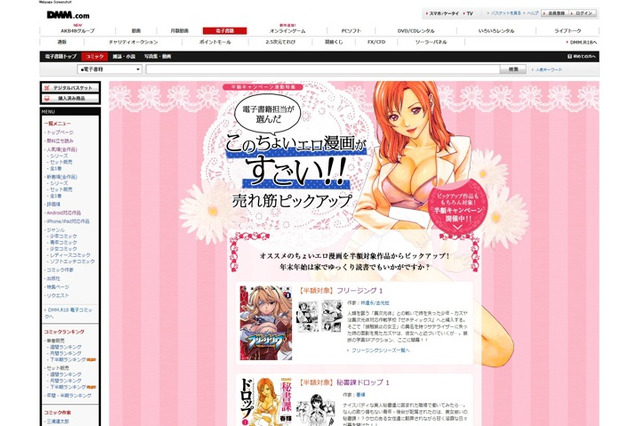
Task: Open 新着順(全作品) in the sidebar
Action: pos(62,177)
